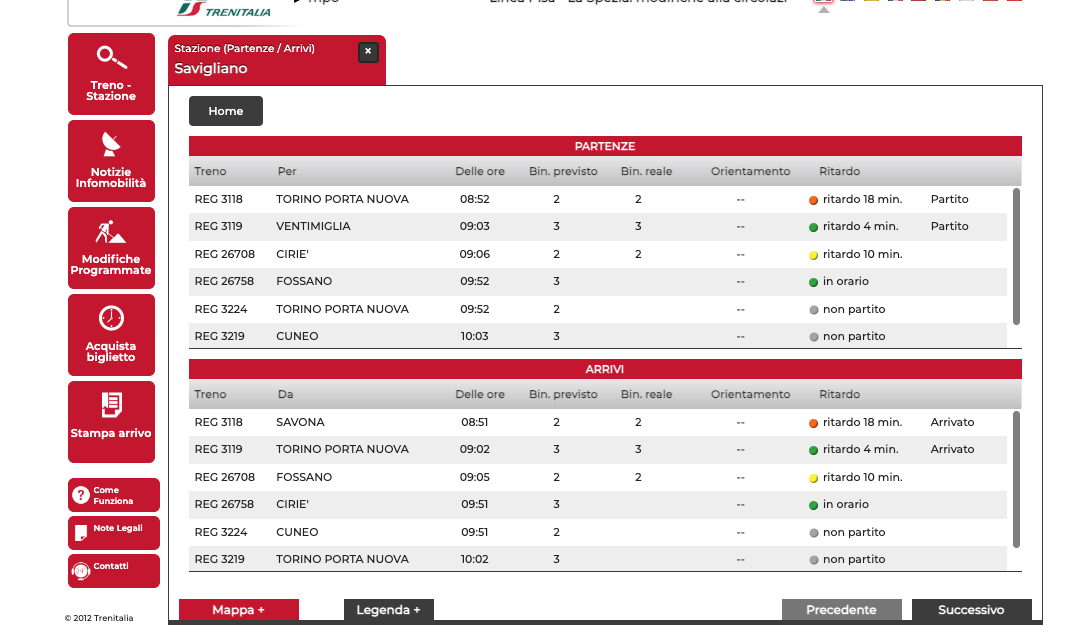Click Stampa arrivo document icon

coord(111,405)
